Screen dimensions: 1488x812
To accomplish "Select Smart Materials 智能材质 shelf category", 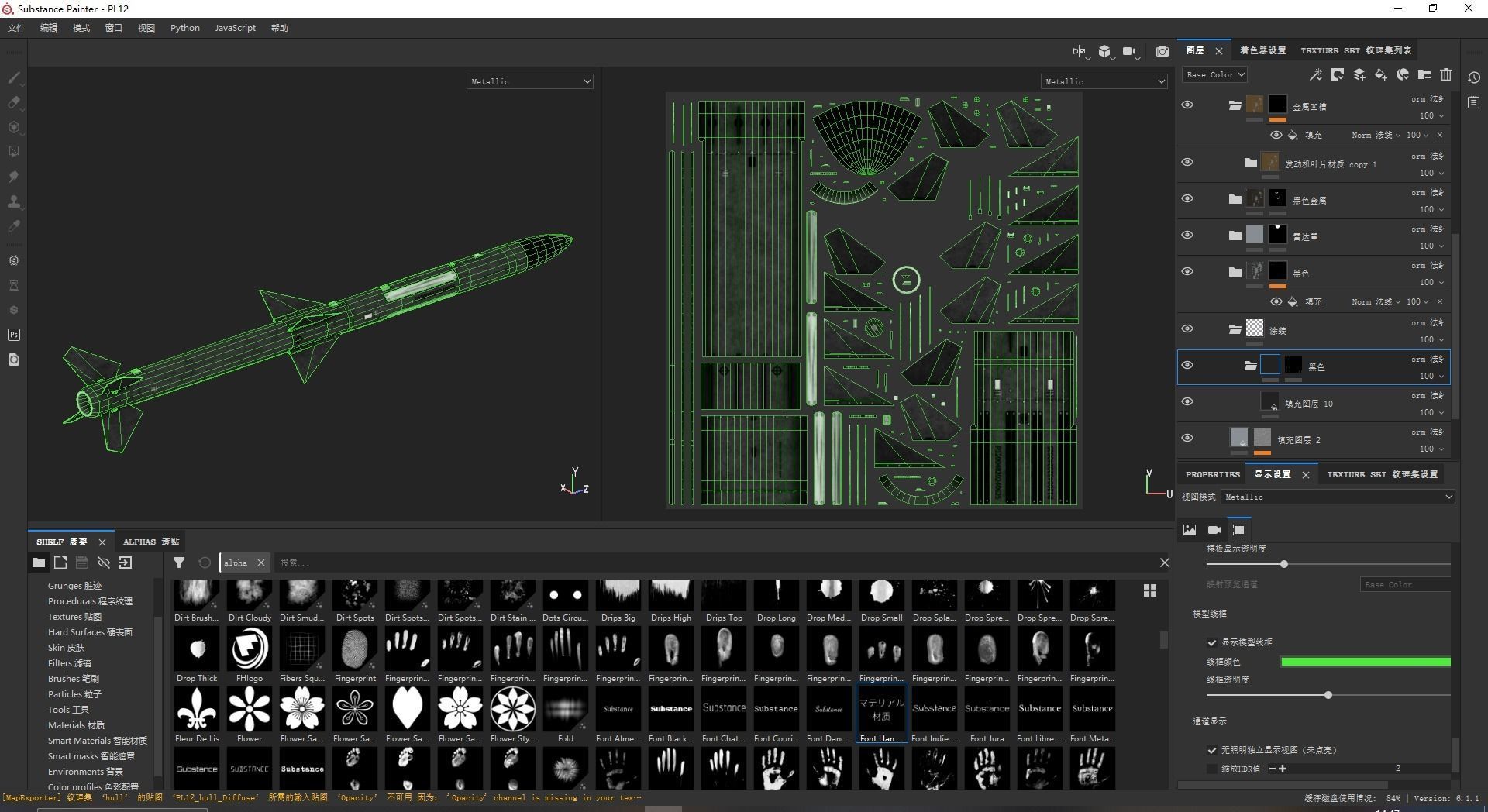I will click(98, 741).
